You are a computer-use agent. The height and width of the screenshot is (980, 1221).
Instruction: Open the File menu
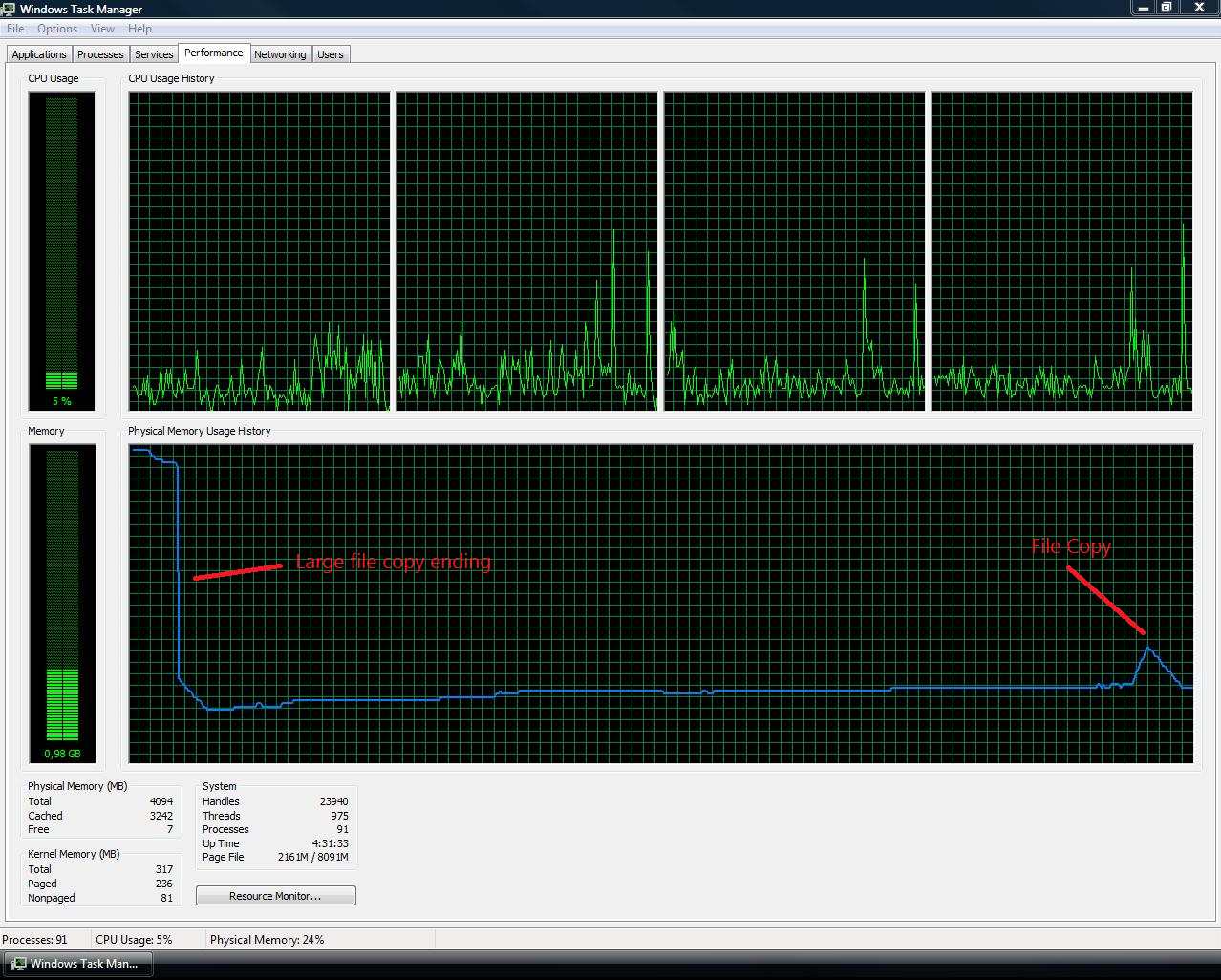[14, 29]
